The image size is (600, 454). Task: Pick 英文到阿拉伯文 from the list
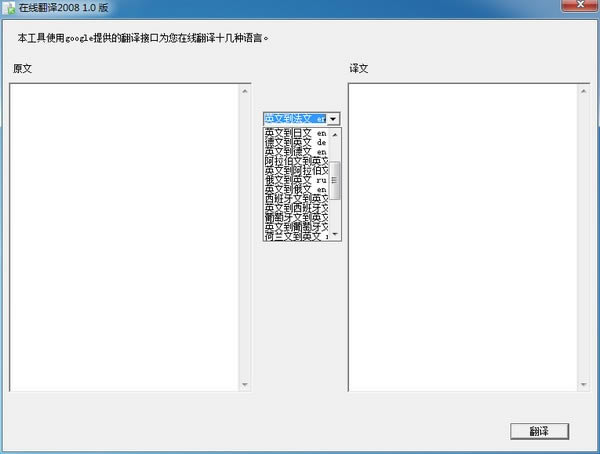tap(296, 170)
